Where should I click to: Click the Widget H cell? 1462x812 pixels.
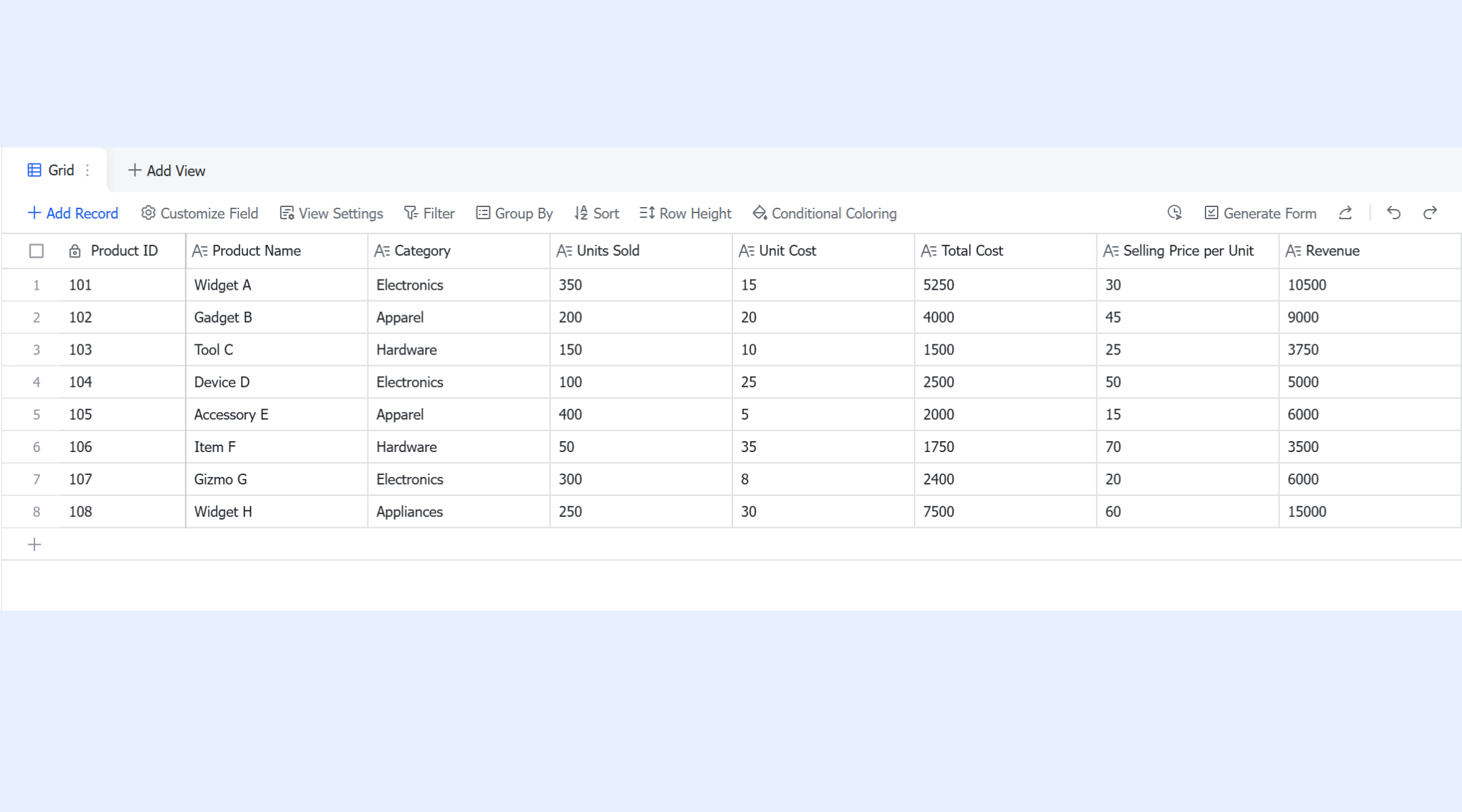pos(277,512)
